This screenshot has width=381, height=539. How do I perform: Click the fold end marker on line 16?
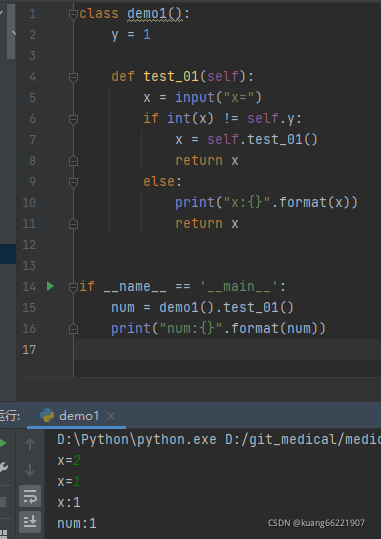(x=73, y=329)
